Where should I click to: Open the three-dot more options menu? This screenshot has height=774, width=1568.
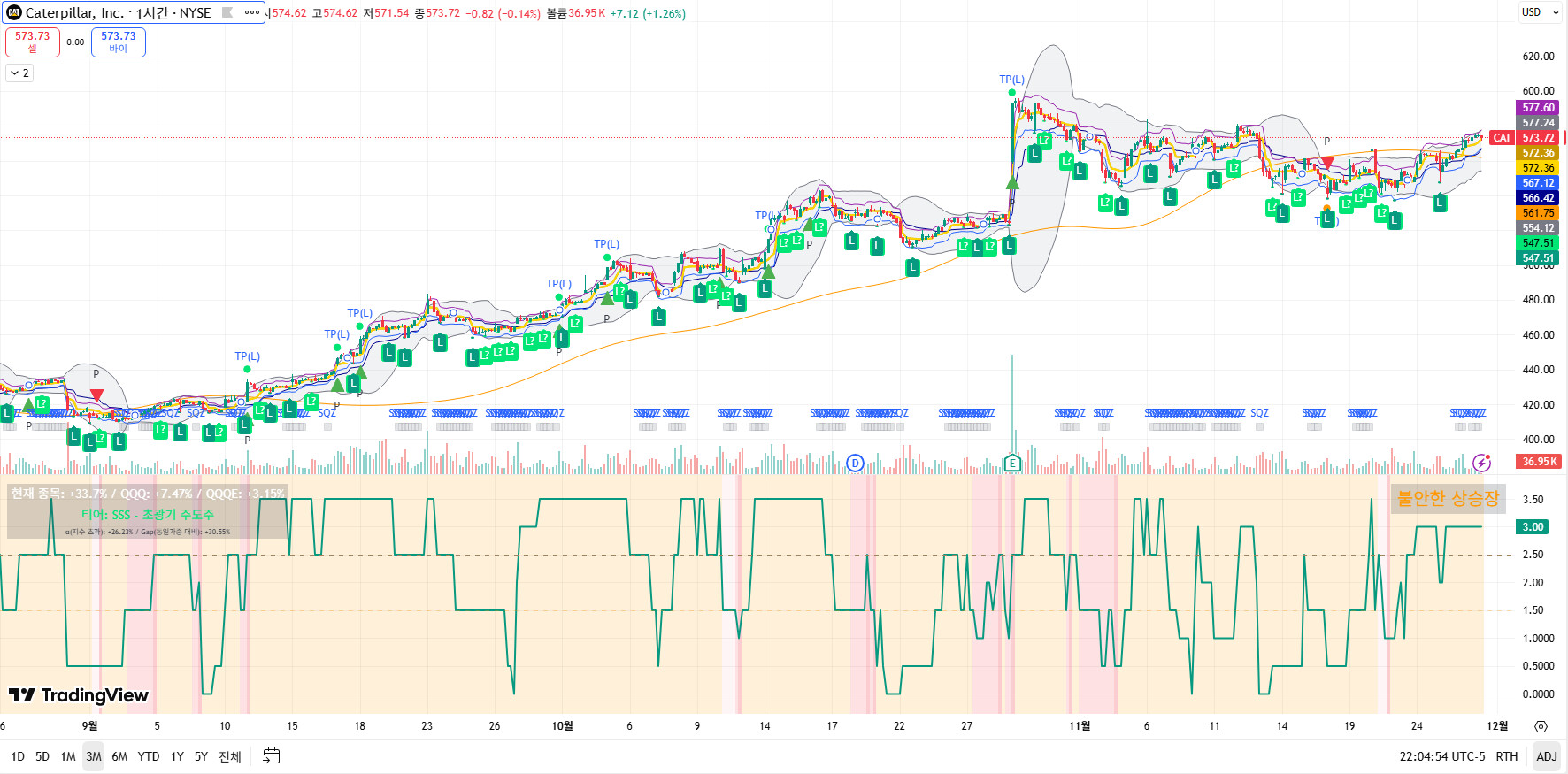coord(252,12)
